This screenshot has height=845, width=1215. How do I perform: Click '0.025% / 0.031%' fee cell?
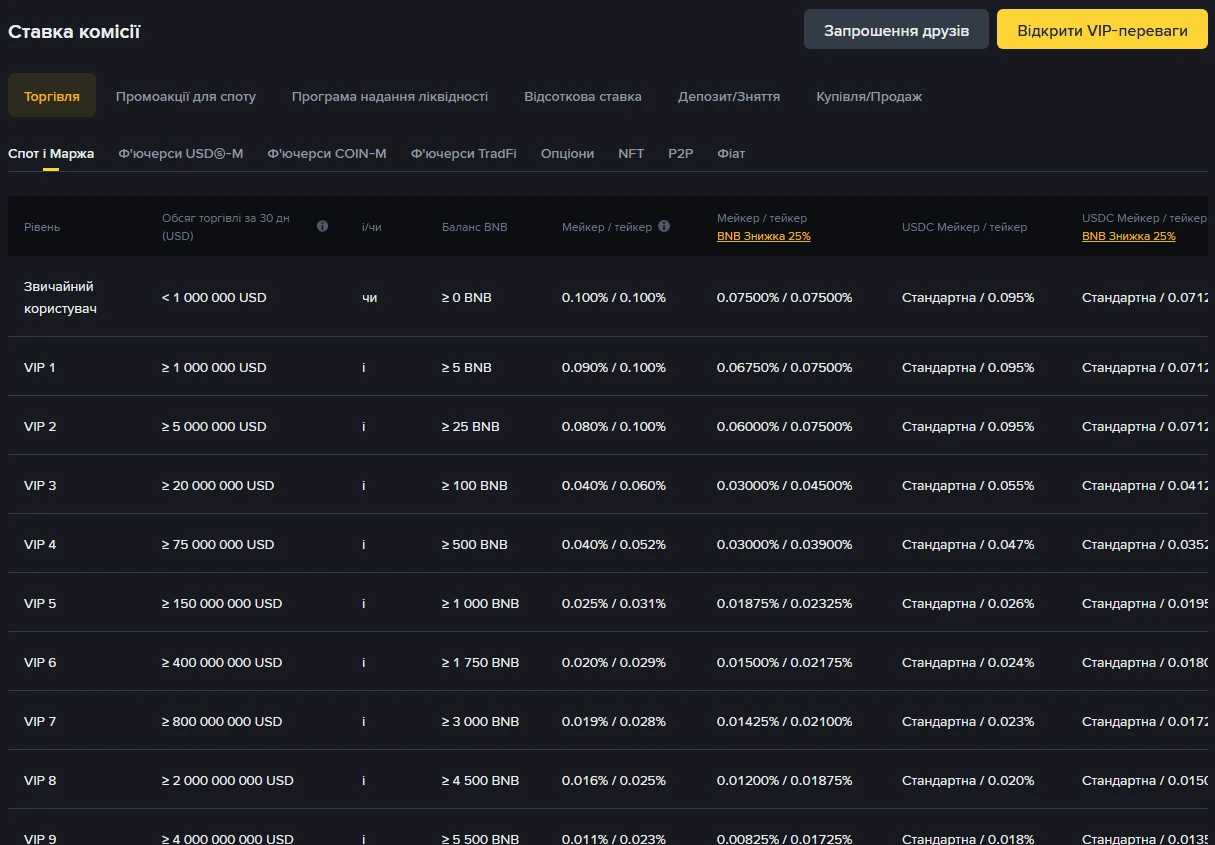click(x=614, y=603)
